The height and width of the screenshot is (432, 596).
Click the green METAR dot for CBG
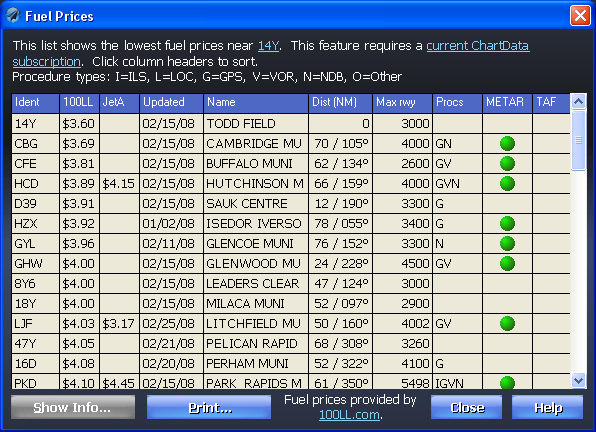pos(507,144)
